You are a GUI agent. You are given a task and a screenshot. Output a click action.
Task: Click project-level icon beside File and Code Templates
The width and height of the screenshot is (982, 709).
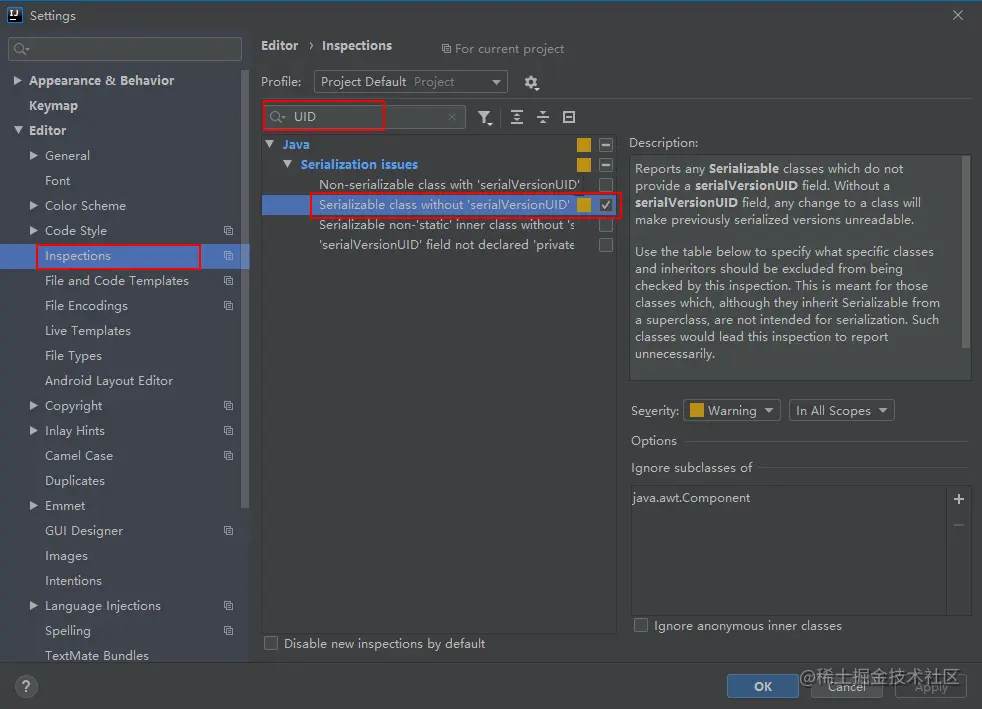(x=229, y=281)
